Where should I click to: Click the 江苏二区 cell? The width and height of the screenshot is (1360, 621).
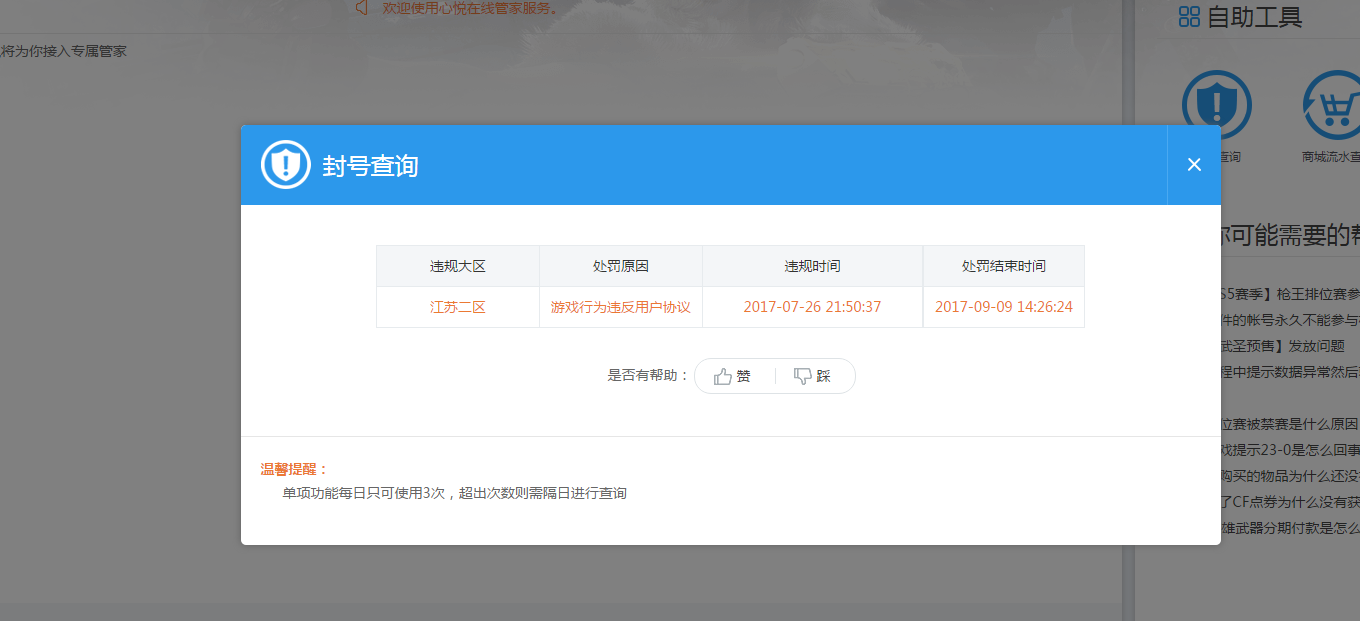pos(458,307)
